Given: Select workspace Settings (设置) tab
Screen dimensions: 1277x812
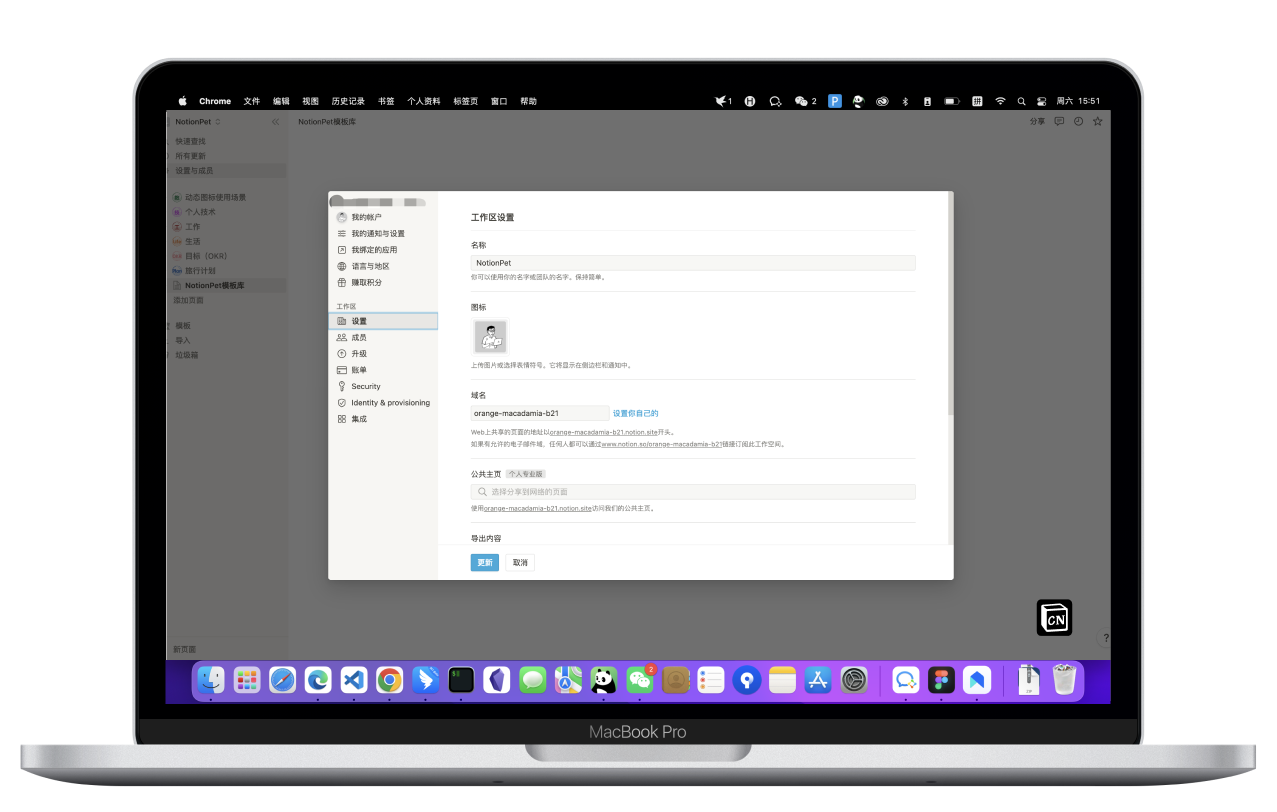Looking at the screenshot, I should click(x=383, y=321).
